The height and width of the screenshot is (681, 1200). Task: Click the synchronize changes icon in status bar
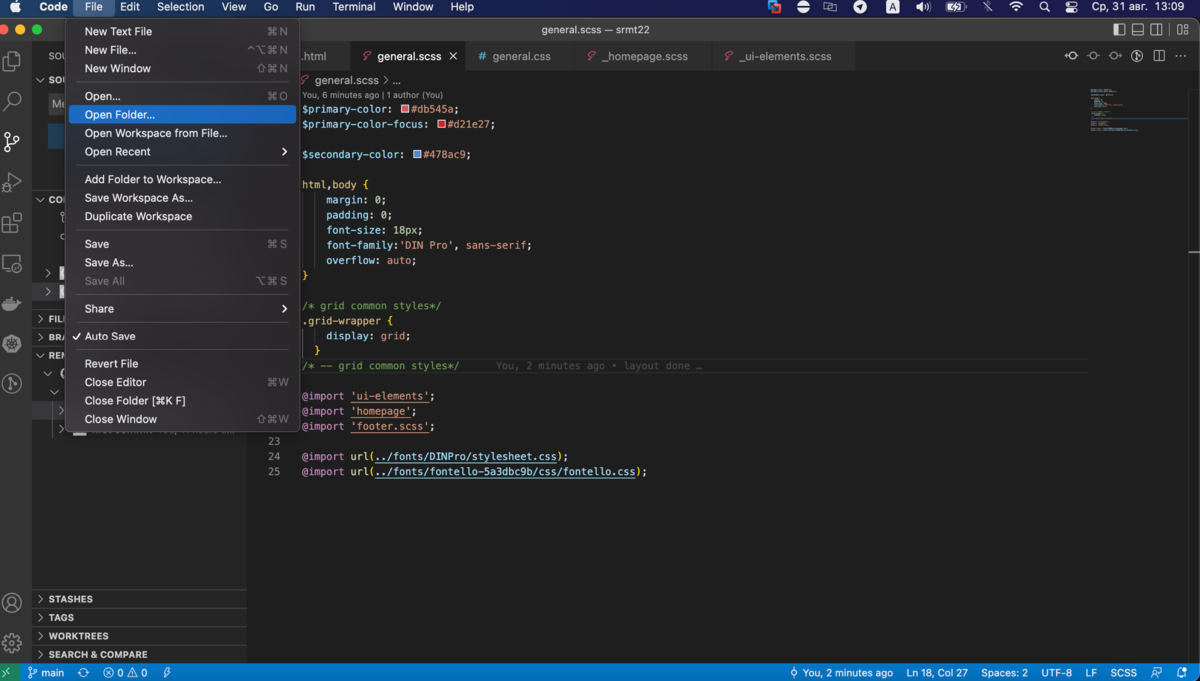(x=83, y=673)
